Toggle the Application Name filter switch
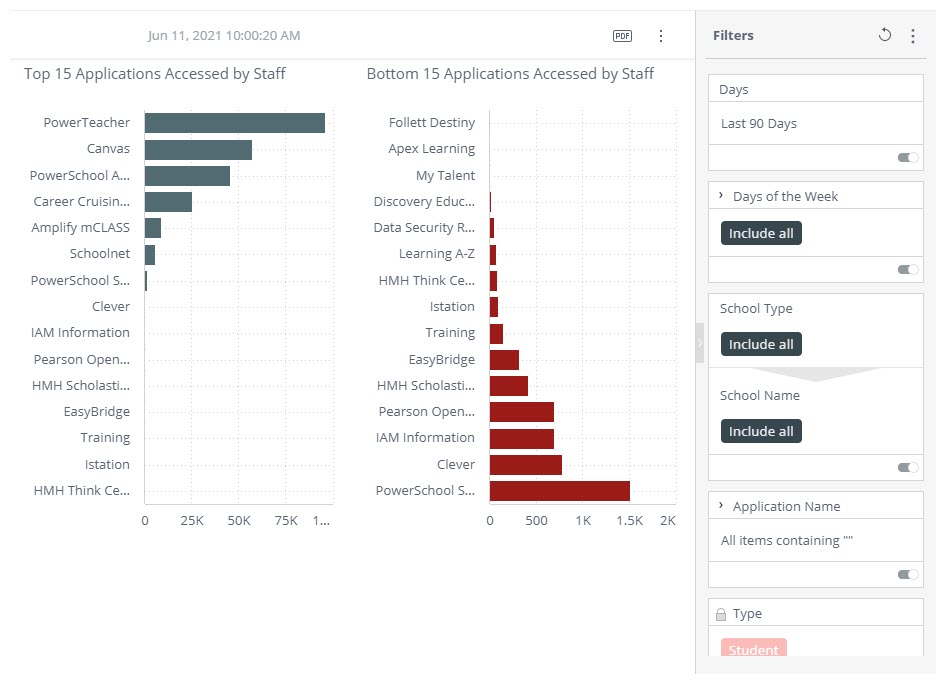 [908, 574]
